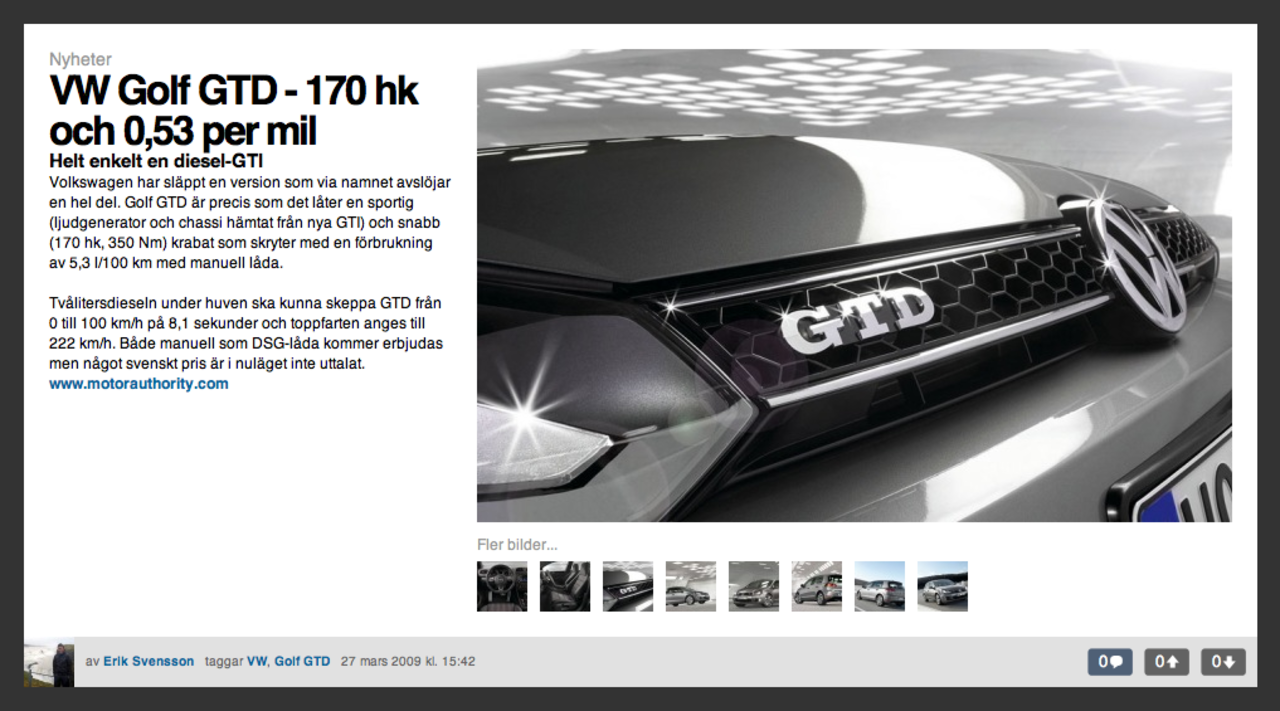Viewport: 1280px width, 711px height.
Task: Click the large GTD grille main image
Action: coord(854,285)
